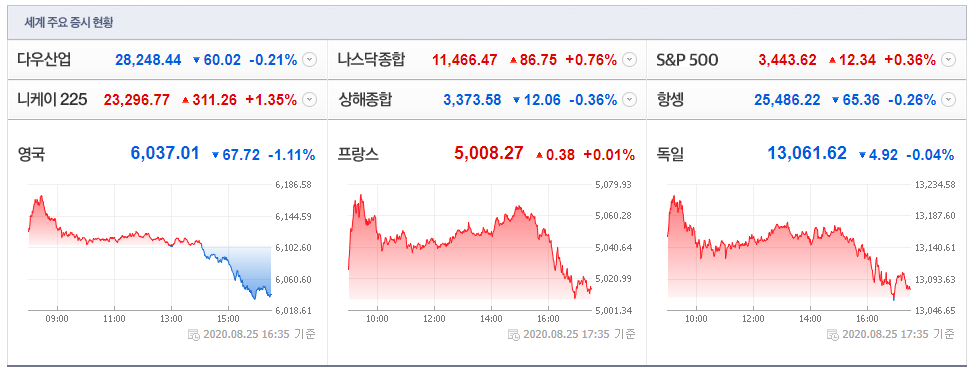
Task: Click clock icon beside 16:35 timestamp
Action: click(x=194, y=334)
